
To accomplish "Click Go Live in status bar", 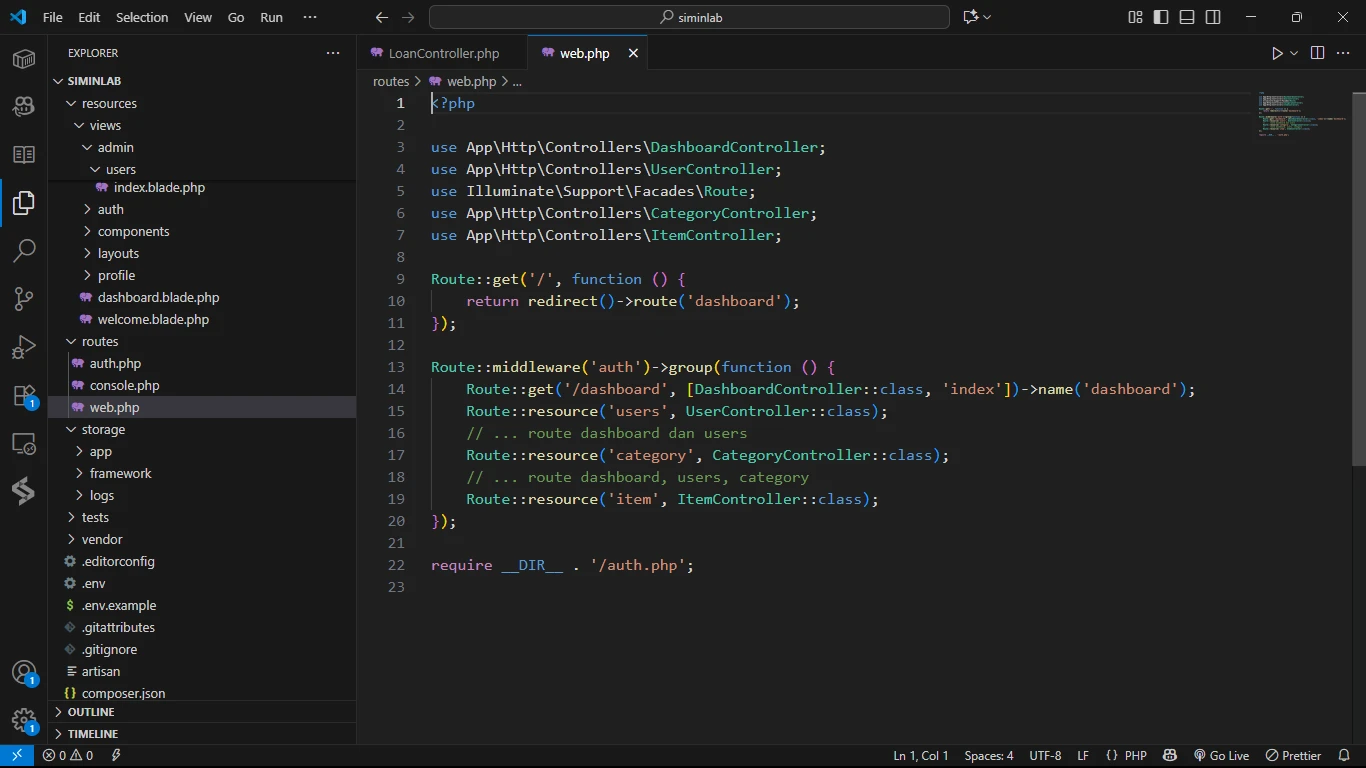I will 1221,756.
